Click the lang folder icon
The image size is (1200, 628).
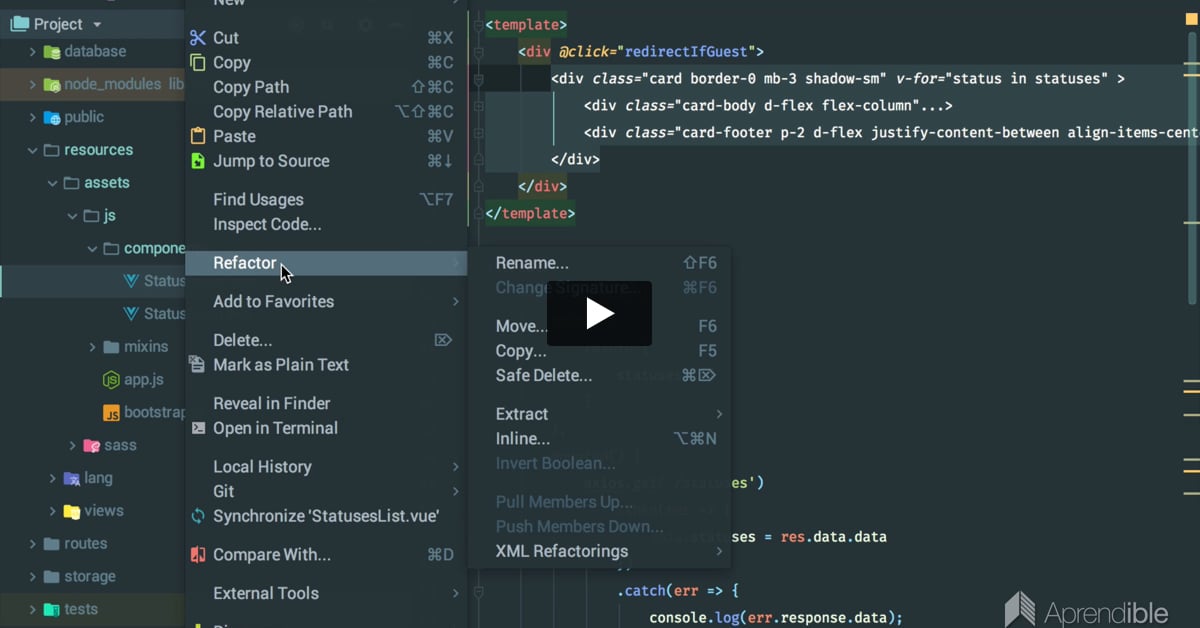[x=72, y=478]
